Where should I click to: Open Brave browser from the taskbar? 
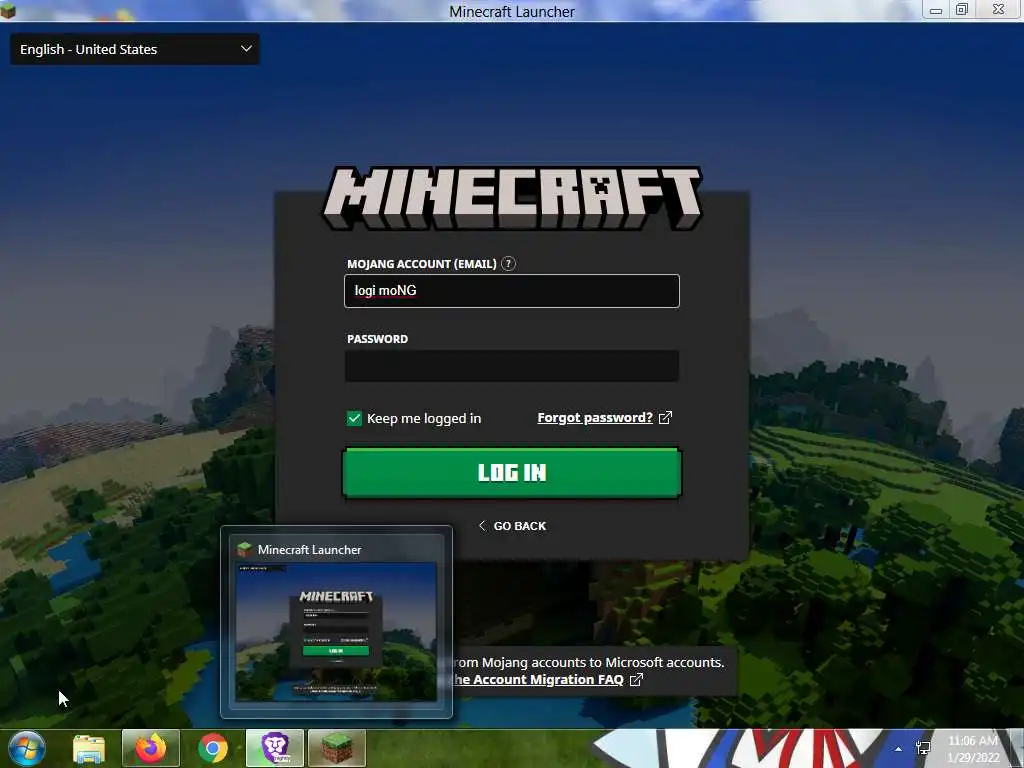[275, 748]
